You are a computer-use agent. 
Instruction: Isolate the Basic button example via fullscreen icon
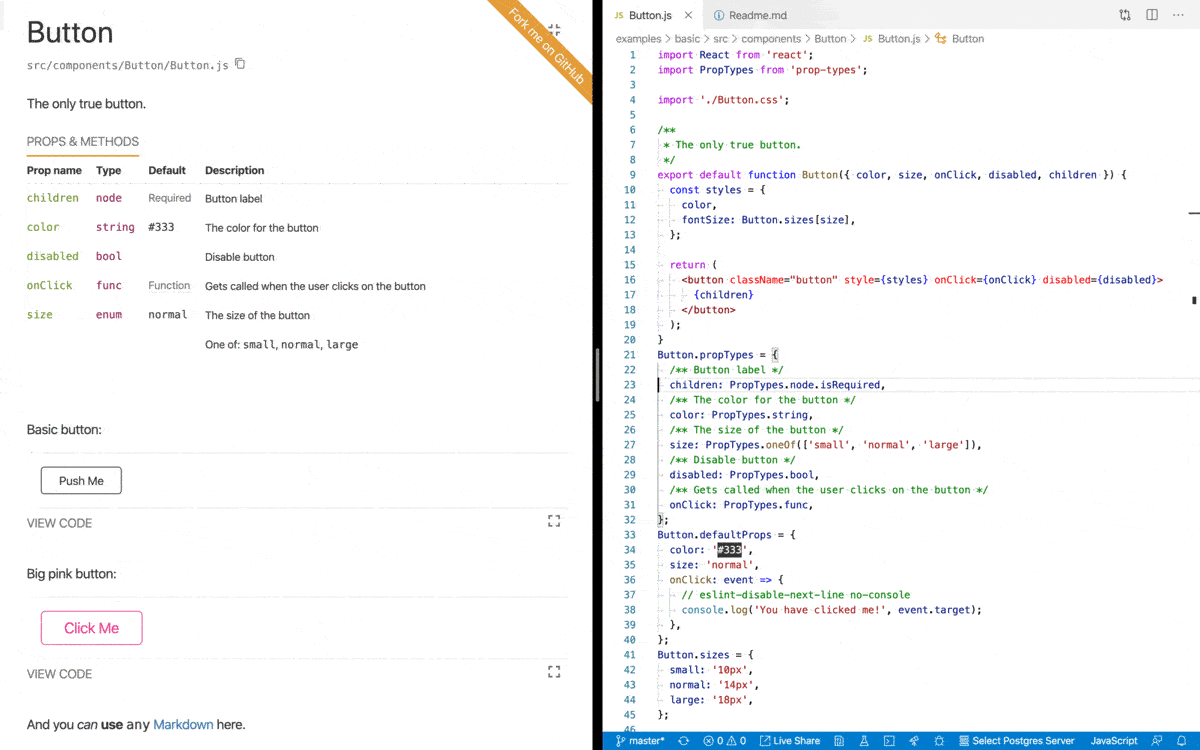pos(554,521)
